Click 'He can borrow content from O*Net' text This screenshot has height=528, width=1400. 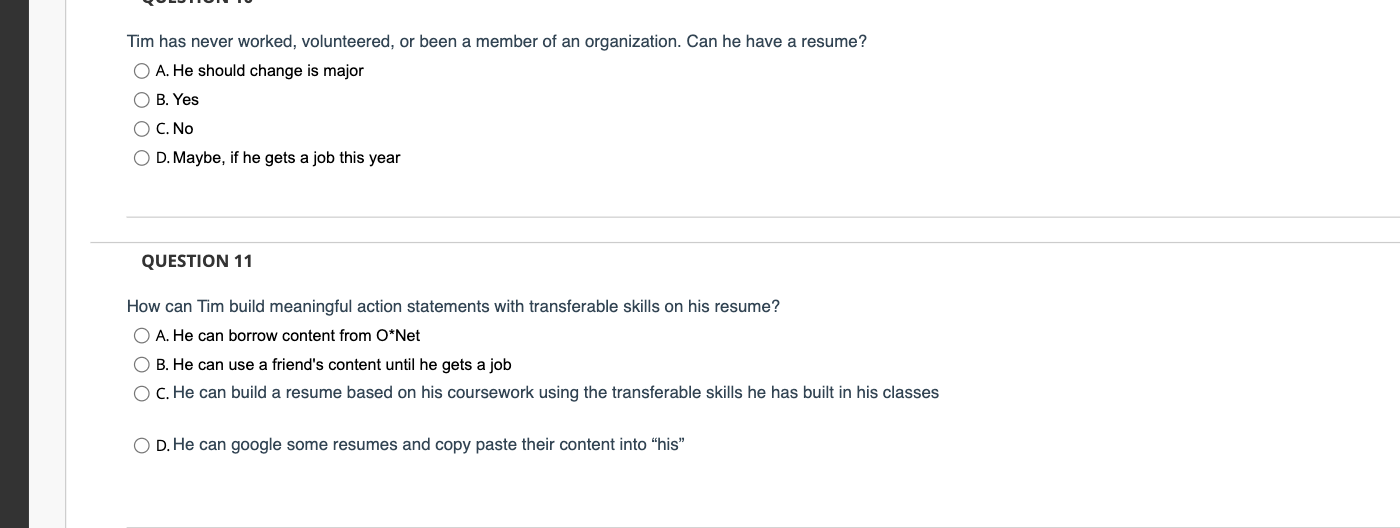pyautogui.click(x=296, y=336)
